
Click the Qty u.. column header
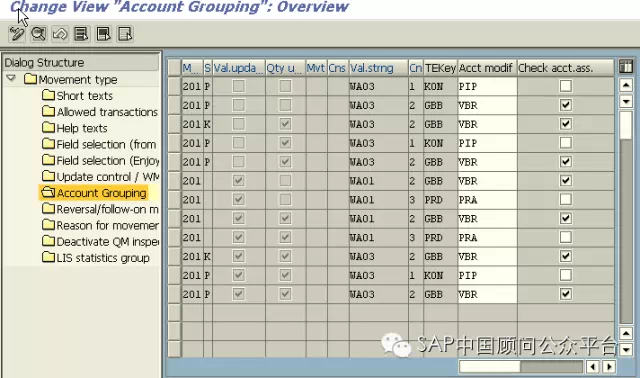285,68
